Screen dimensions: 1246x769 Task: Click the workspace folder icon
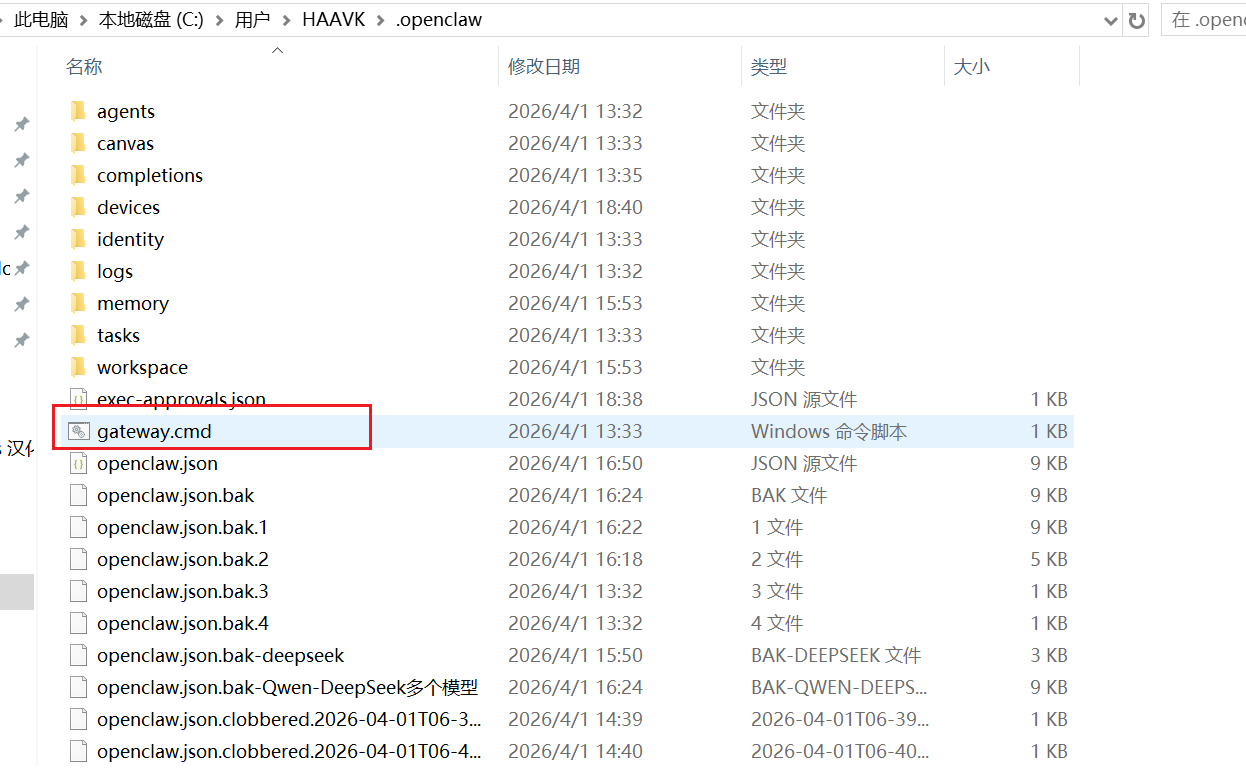point(78,367)
